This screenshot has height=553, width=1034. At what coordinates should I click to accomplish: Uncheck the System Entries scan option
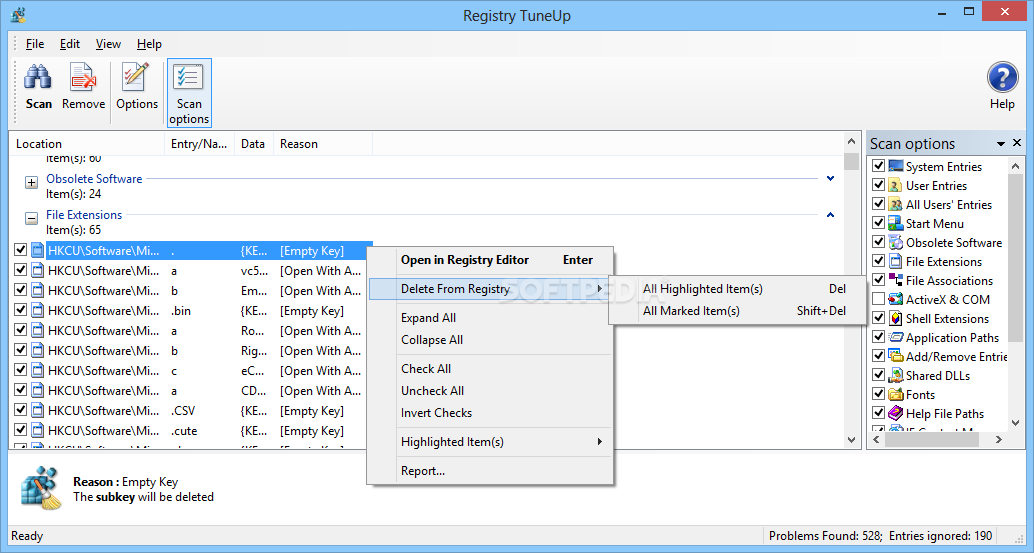pos(878,165)
